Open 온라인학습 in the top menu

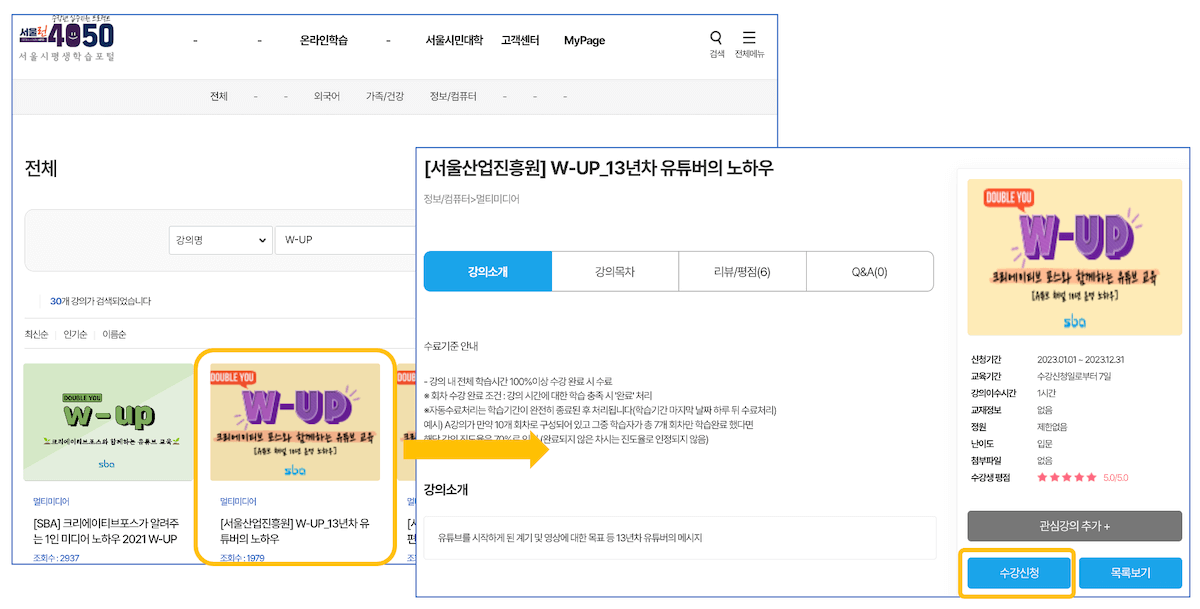(x=324, y=41)
